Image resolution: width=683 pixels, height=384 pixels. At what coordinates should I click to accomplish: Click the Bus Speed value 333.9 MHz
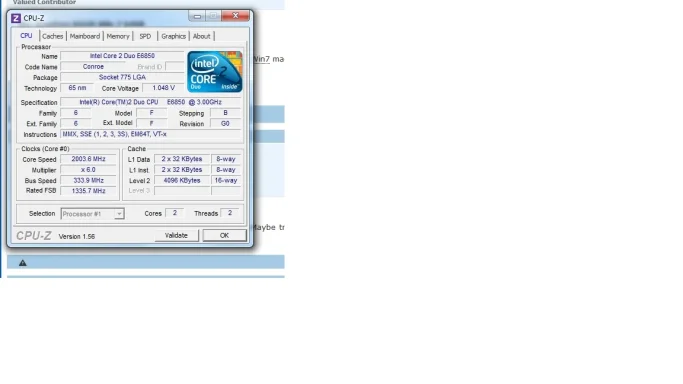88,180
